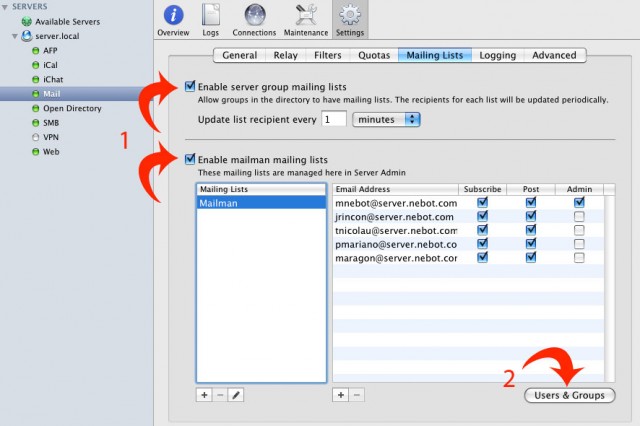Viewport: 640px width, 426px height.
Task: Toggle Enable mailman mailing lists
Action: [190, 159]
